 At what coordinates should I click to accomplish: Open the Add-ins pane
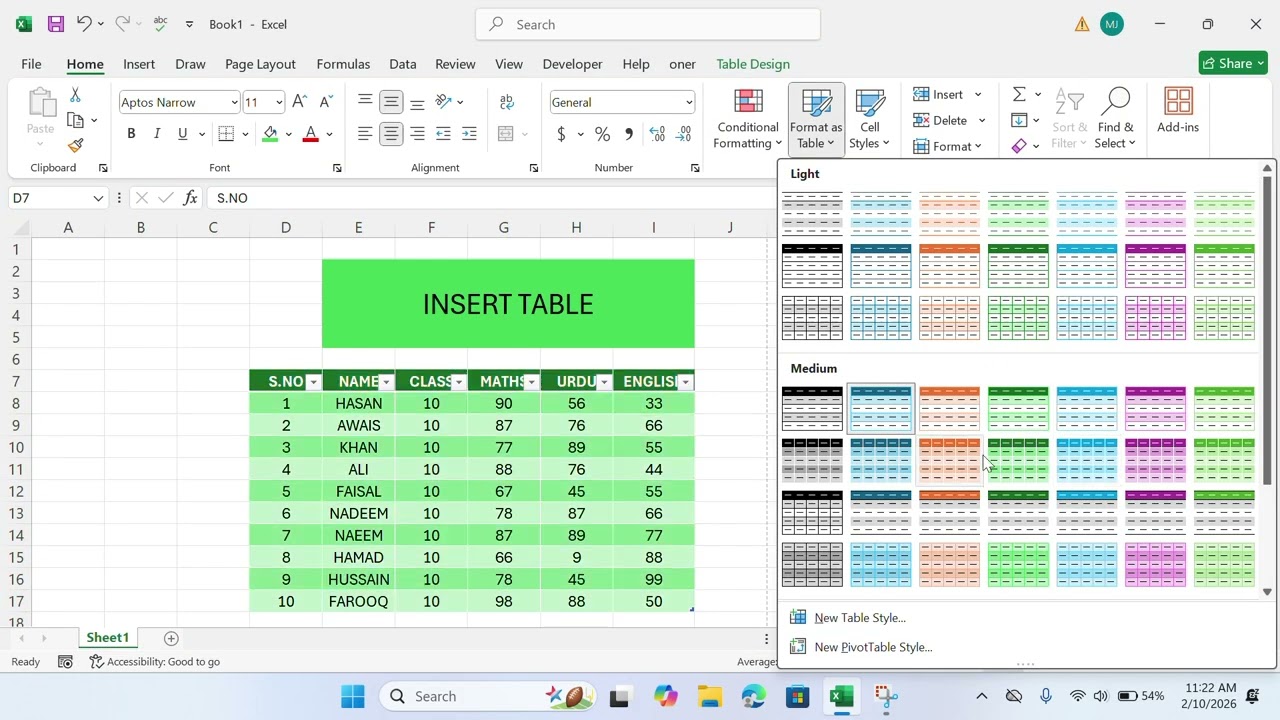point(1178,110)
